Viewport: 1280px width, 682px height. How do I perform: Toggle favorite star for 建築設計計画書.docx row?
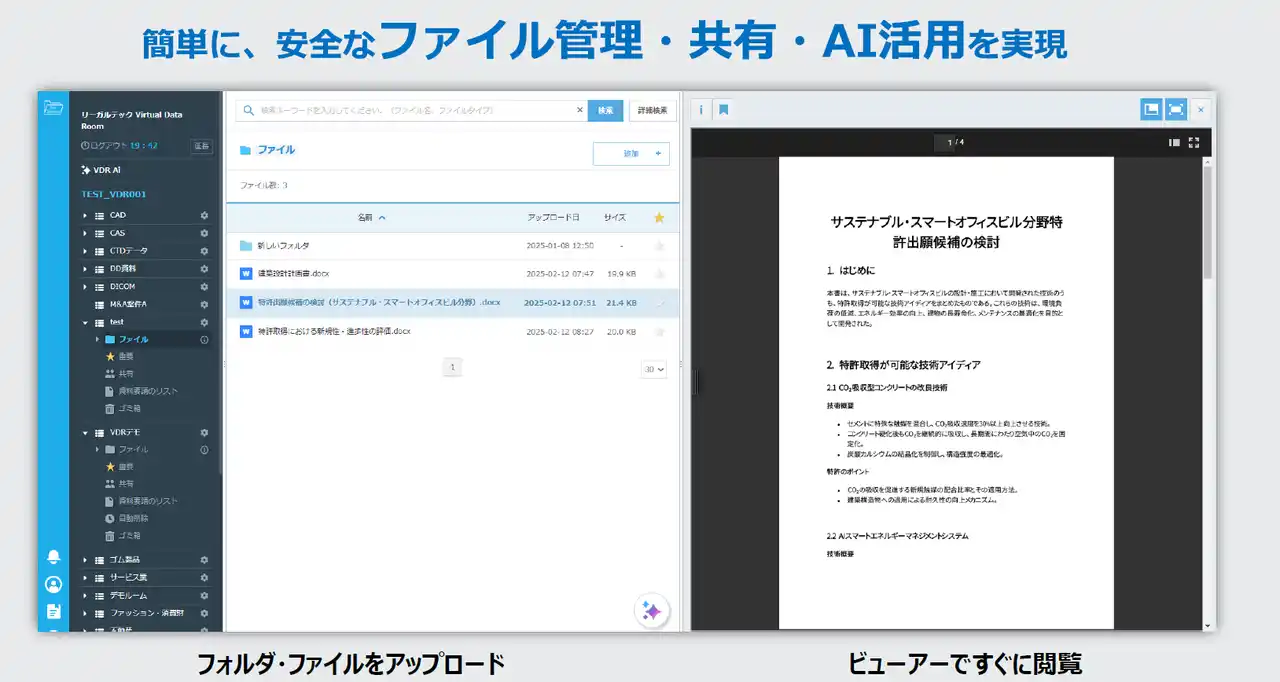tap(659, 274)
